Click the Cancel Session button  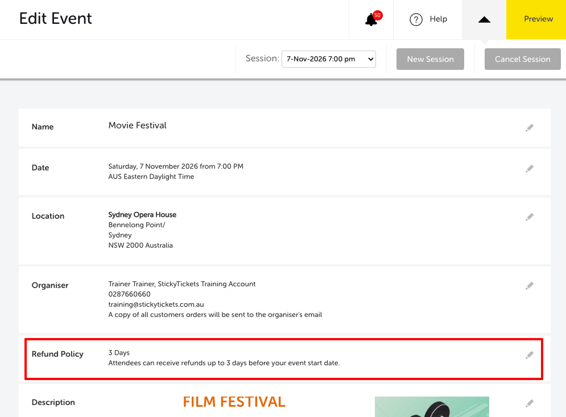[x=522, y=59]
